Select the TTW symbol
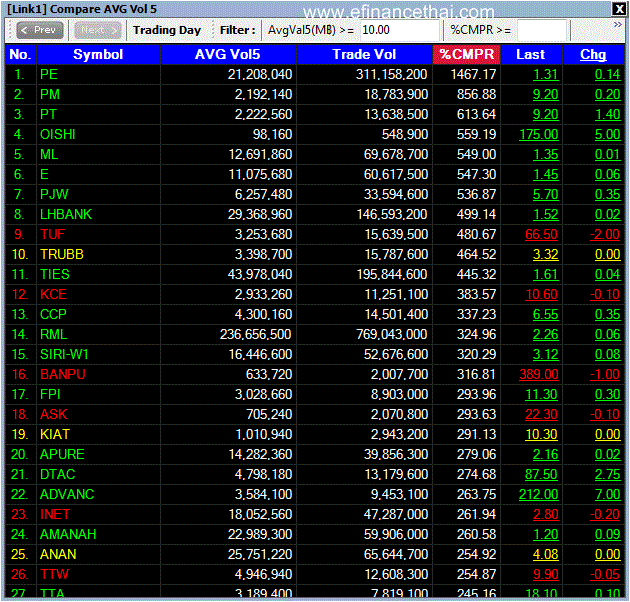The height and width of the screenshot is (602, 630). [x=55, y=574]
